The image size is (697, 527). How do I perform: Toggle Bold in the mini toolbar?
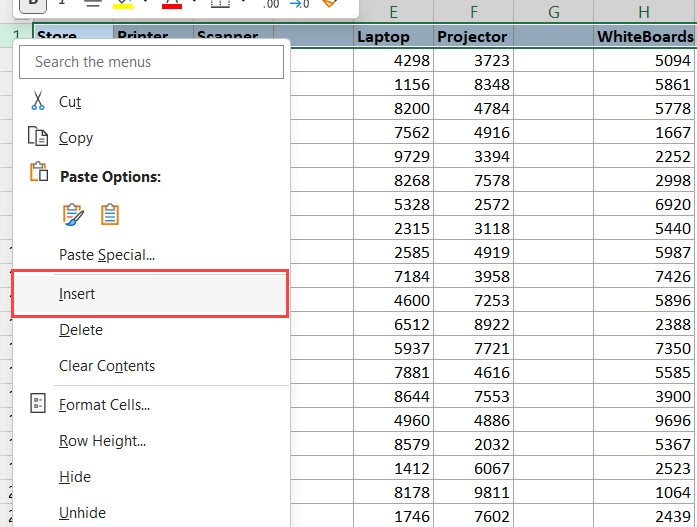[33, 4]
